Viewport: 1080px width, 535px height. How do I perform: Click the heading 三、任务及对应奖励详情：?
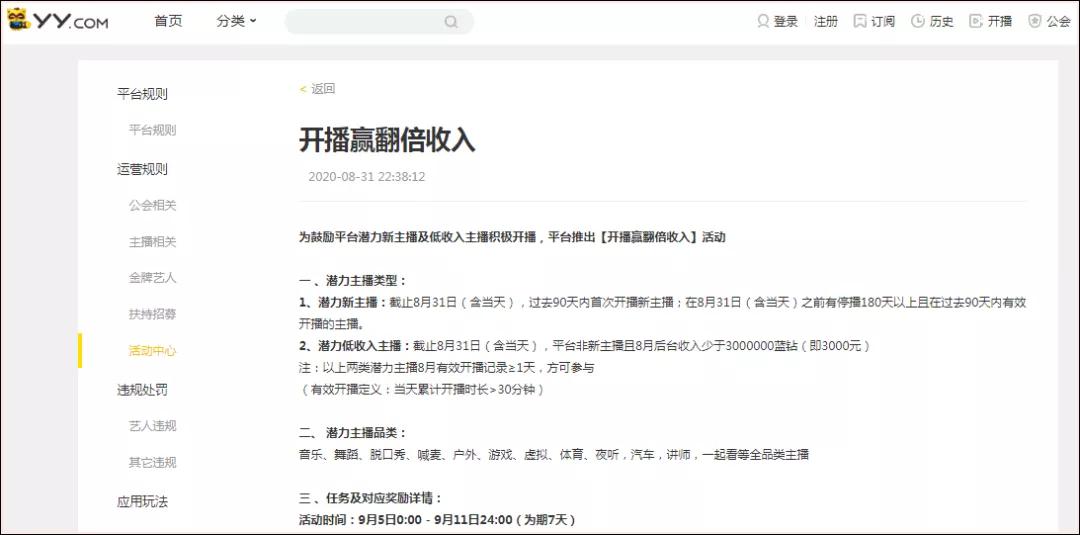[371, 498]
